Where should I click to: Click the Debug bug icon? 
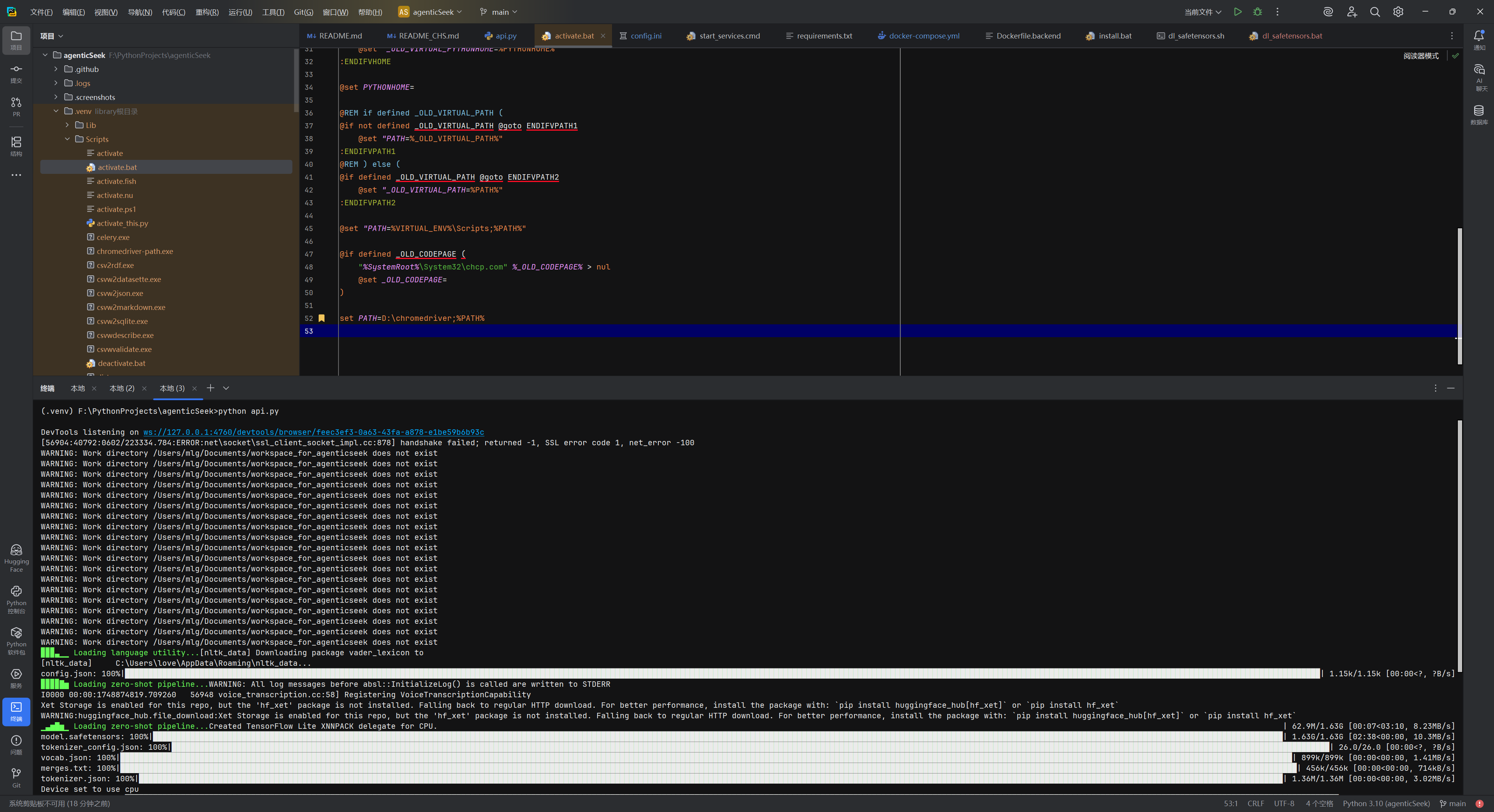click(x=1257, y=12)
